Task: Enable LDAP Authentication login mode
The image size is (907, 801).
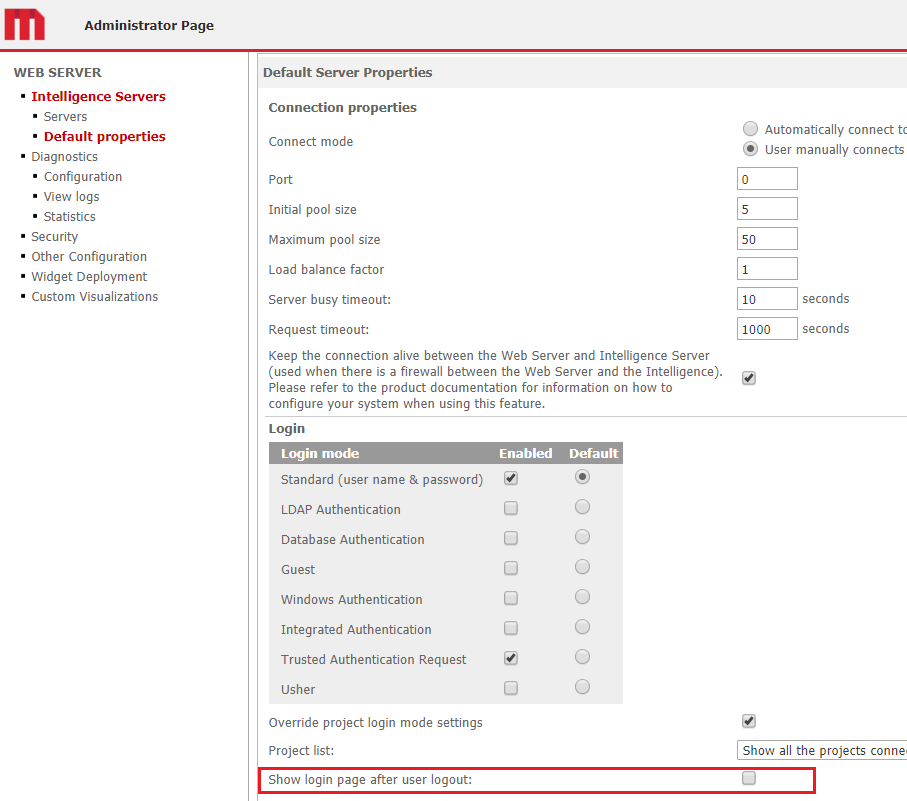Action: [x=511, y=507]
